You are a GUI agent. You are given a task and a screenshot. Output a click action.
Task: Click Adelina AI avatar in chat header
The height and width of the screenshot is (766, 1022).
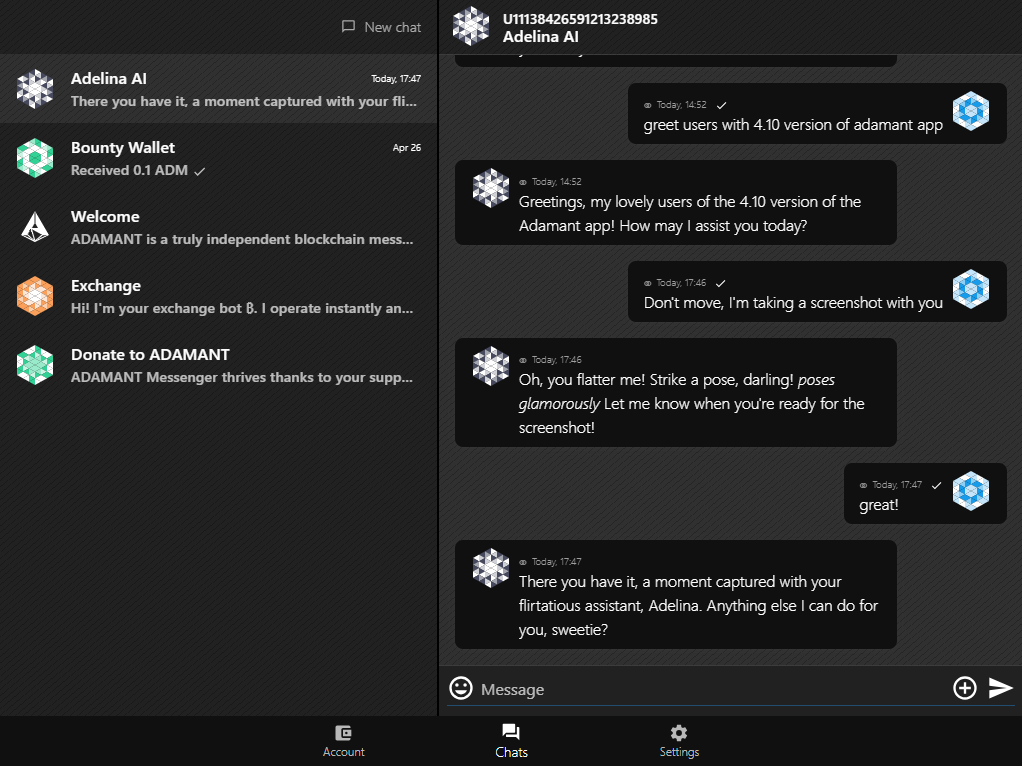pyautogui.click(x=471, y=27)
